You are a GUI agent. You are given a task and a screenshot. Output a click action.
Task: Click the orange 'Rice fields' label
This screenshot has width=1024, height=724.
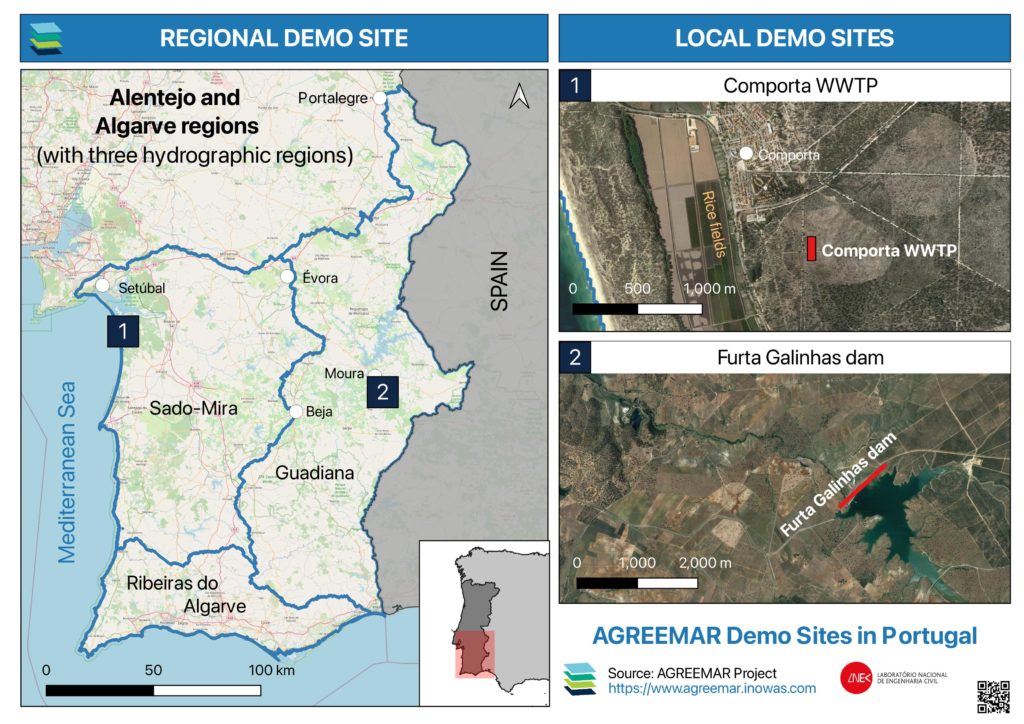click(713, 224)
